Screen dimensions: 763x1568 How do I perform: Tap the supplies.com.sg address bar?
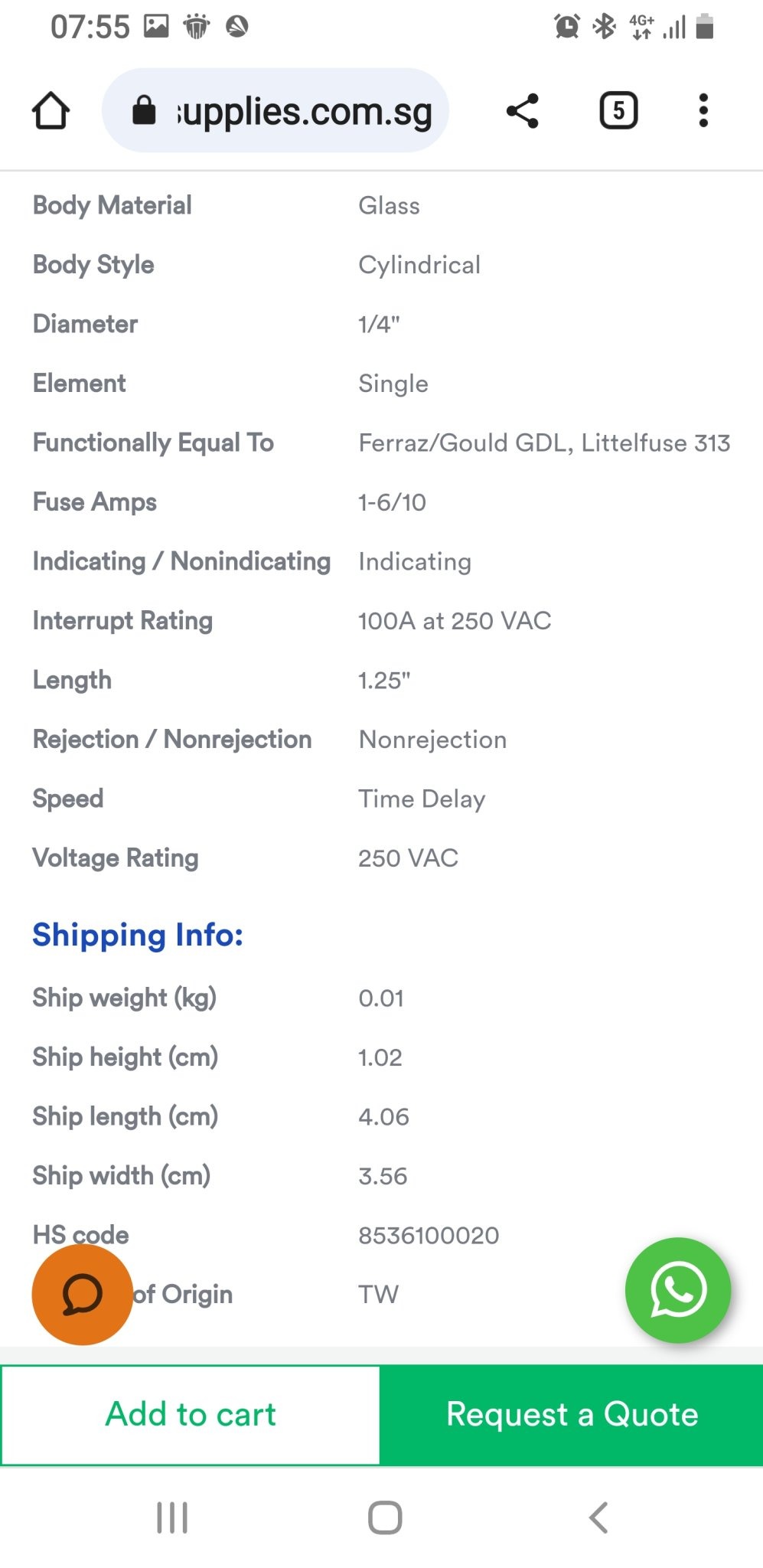click(276, 110)
